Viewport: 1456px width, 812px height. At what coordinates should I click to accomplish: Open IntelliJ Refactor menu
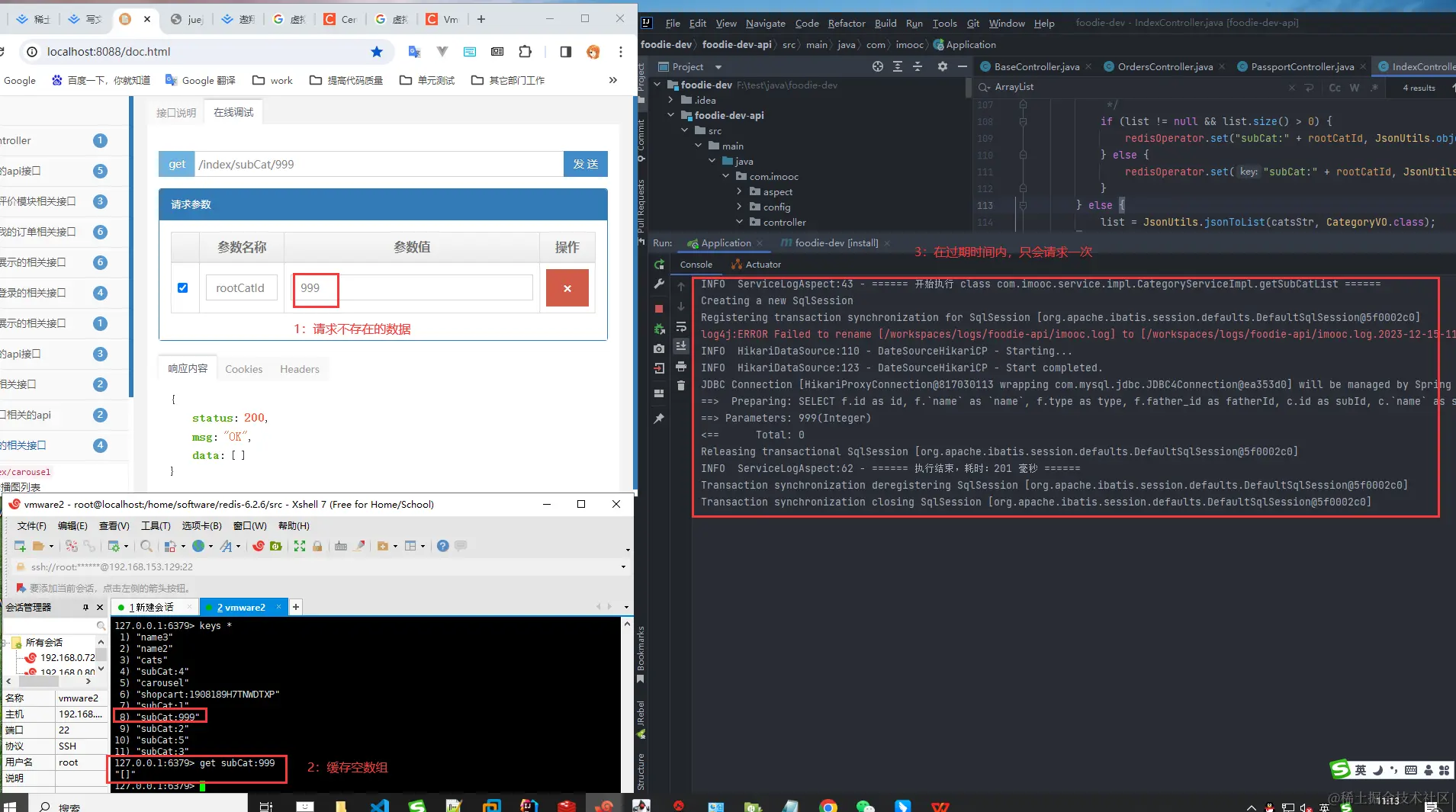(847, 23)
